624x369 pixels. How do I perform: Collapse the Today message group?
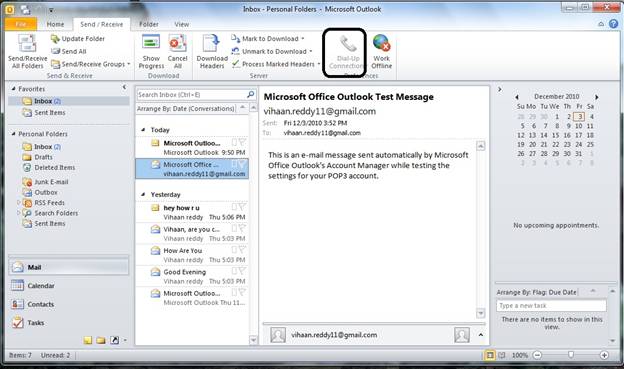[143, 130]
